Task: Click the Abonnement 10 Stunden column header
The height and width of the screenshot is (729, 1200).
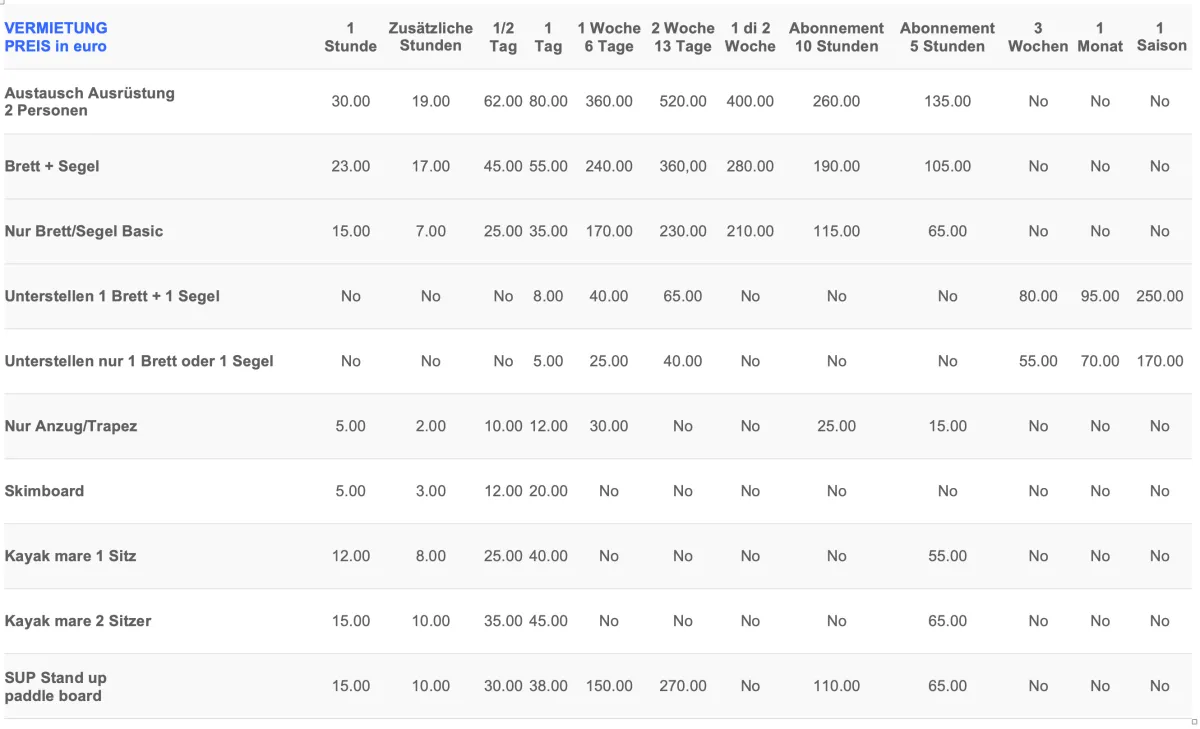Action: pos(837,37)
